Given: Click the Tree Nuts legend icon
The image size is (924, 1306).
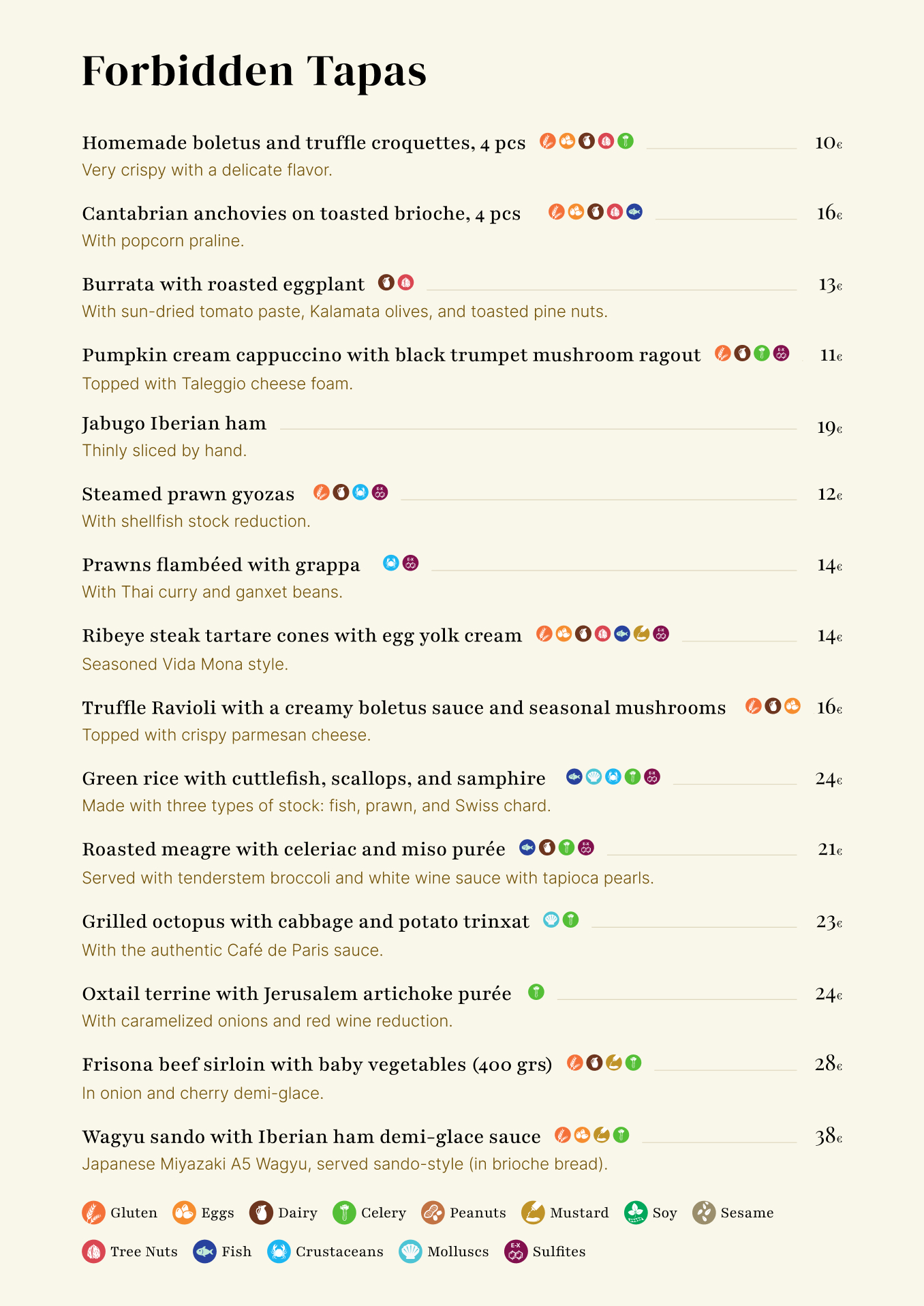Looking at the screenshot, I should (x=93, y=1251).
